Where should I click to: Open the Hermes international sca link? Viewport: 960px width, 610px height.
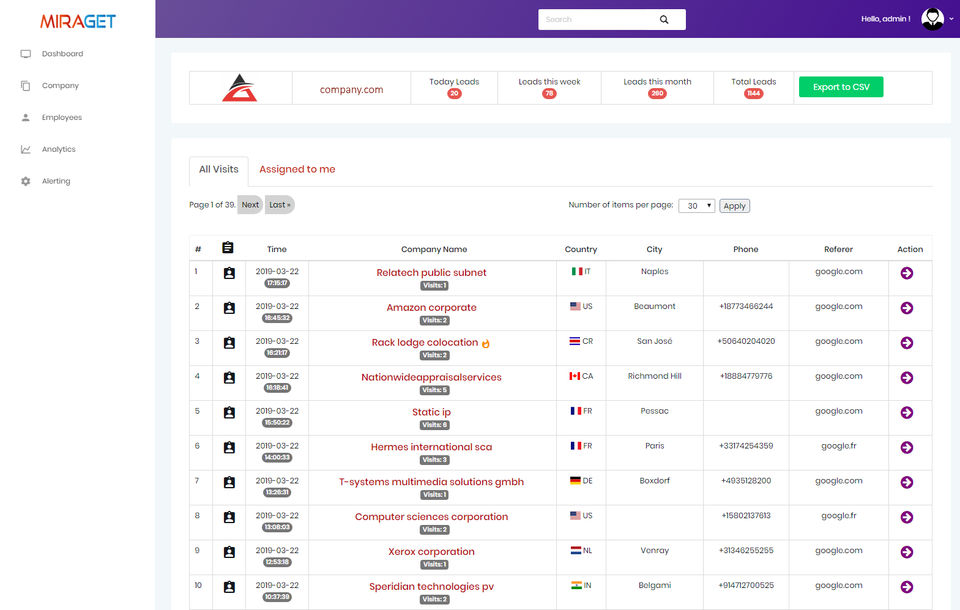click(431, 447)
